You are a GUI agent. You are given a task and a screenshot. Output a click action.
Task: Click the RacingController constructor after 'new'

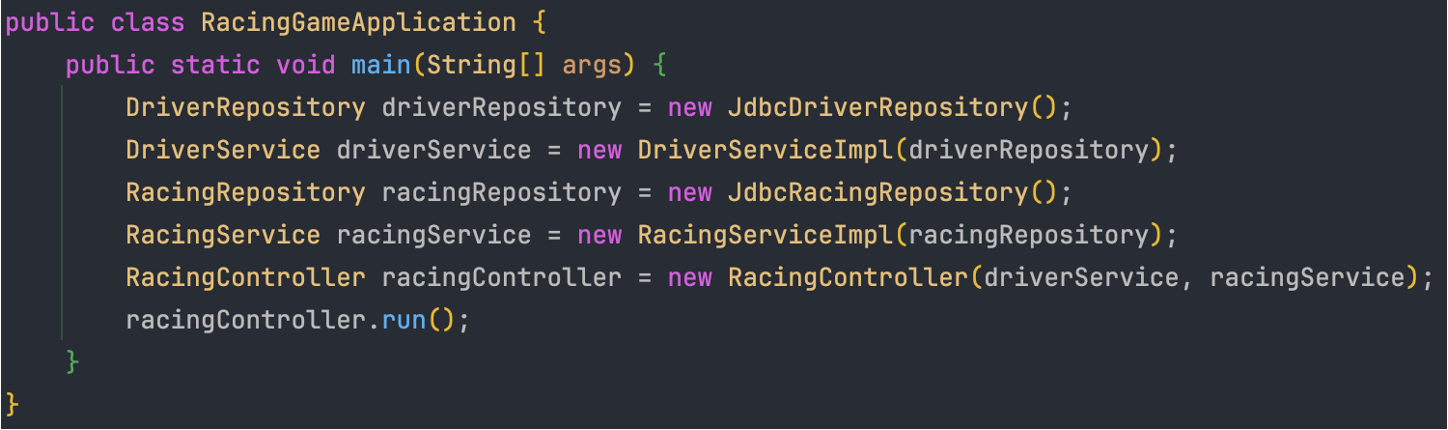848,278
